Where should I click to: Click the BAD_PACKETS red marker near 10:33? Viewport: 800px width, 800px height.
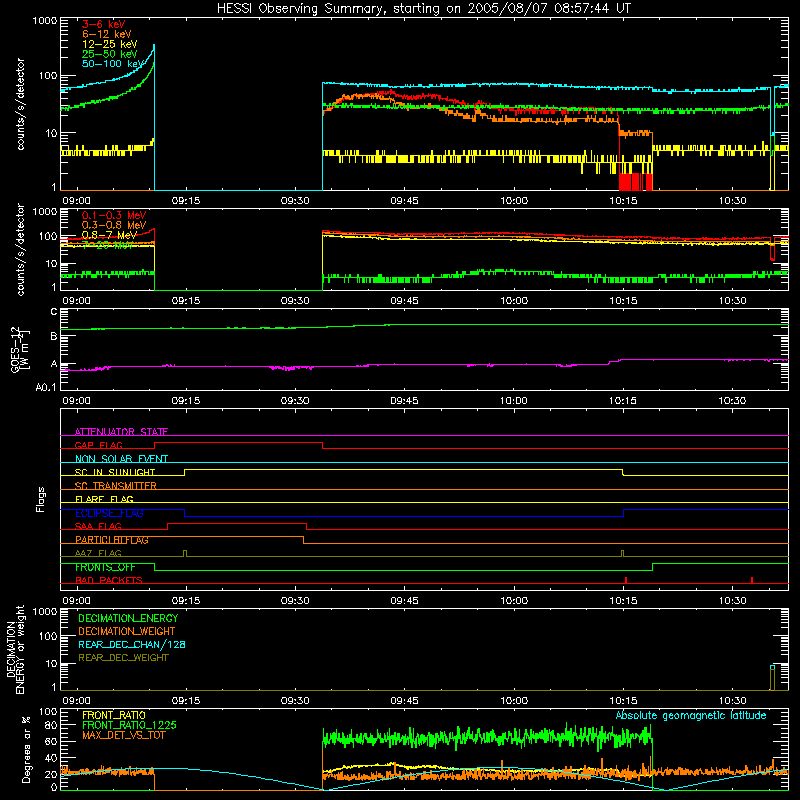point(752,580)
